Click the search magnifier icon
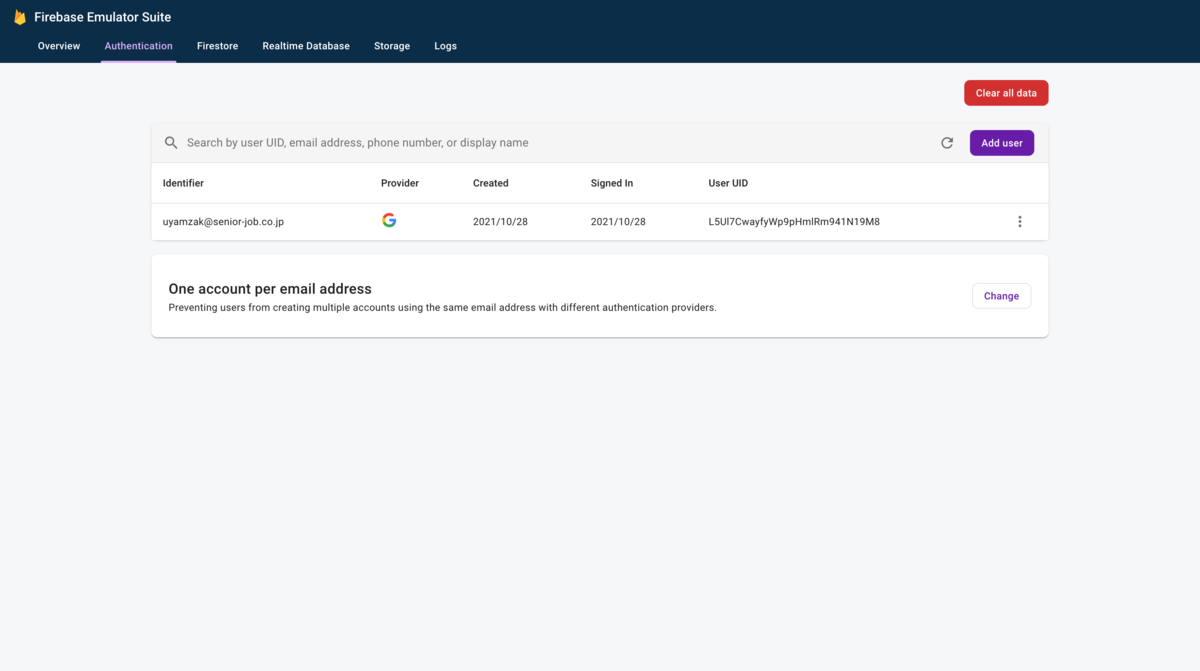This screenshot has width=1200, height=671. pos(171,143)
